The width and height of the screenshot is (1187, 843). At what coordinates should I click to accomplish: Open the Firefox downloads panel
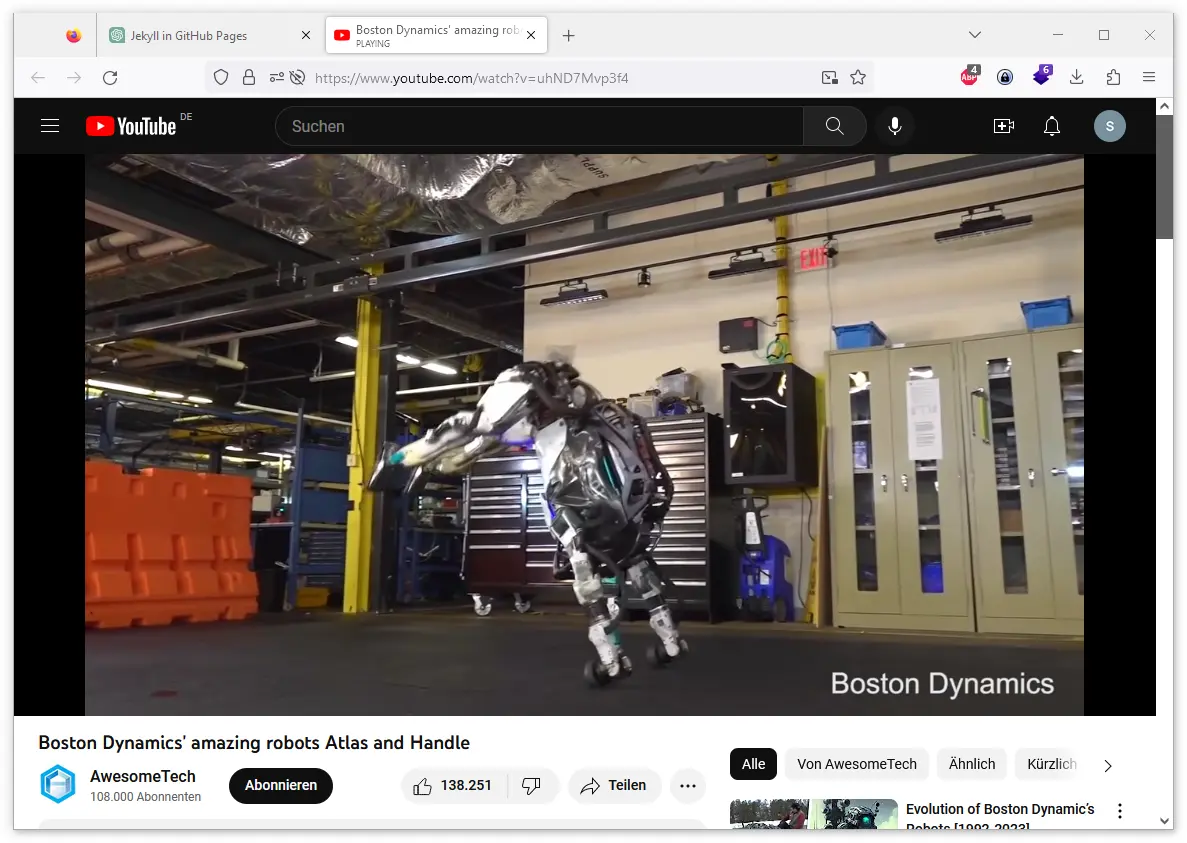click(x=1077, y=78)
